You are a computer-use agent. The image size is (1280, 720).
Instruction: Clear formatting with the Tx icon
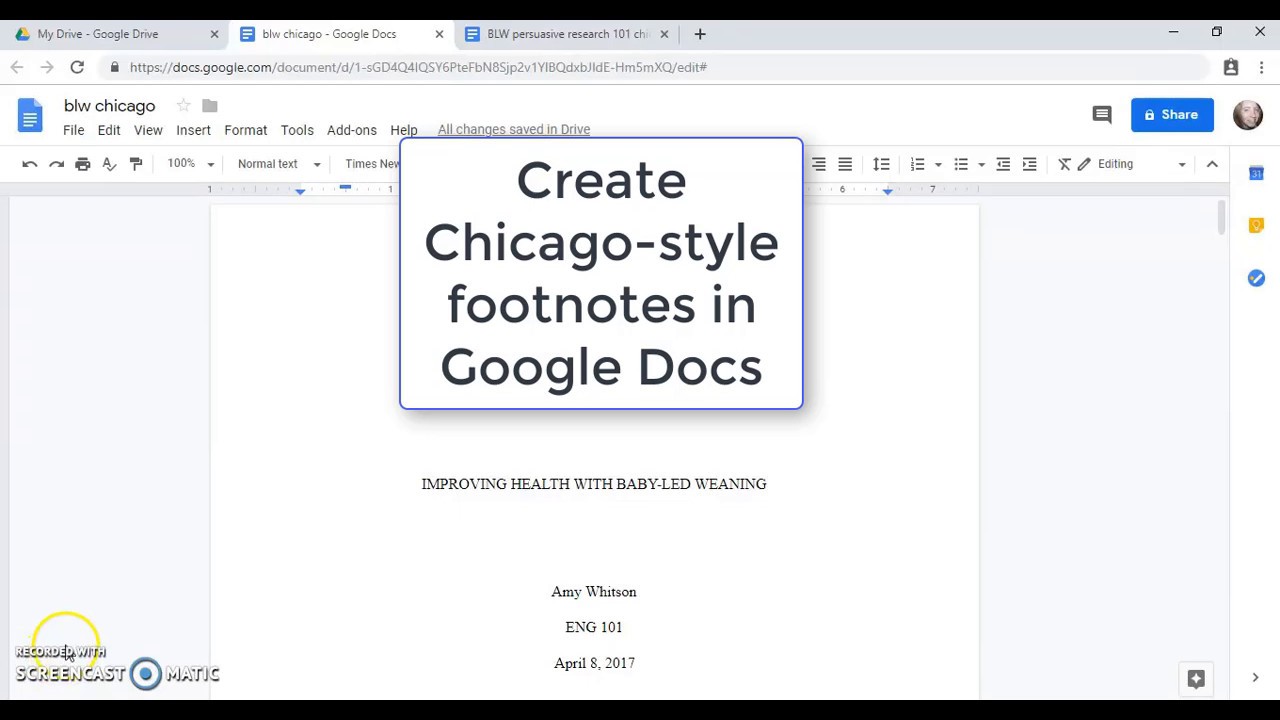point(1064,164)
